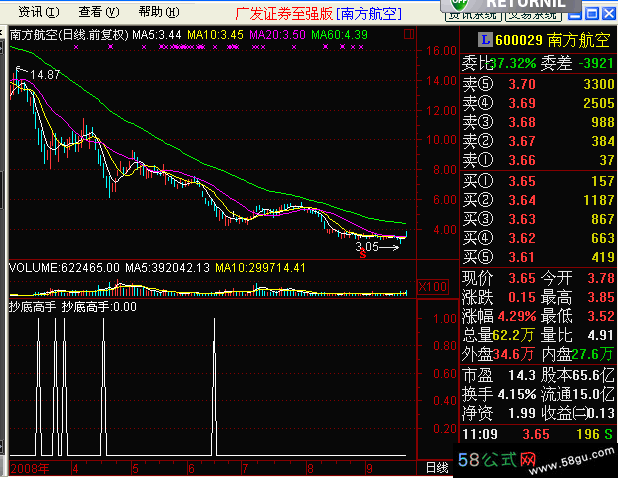Click the VOLUME:622465.00 label

tap(64, 268)
